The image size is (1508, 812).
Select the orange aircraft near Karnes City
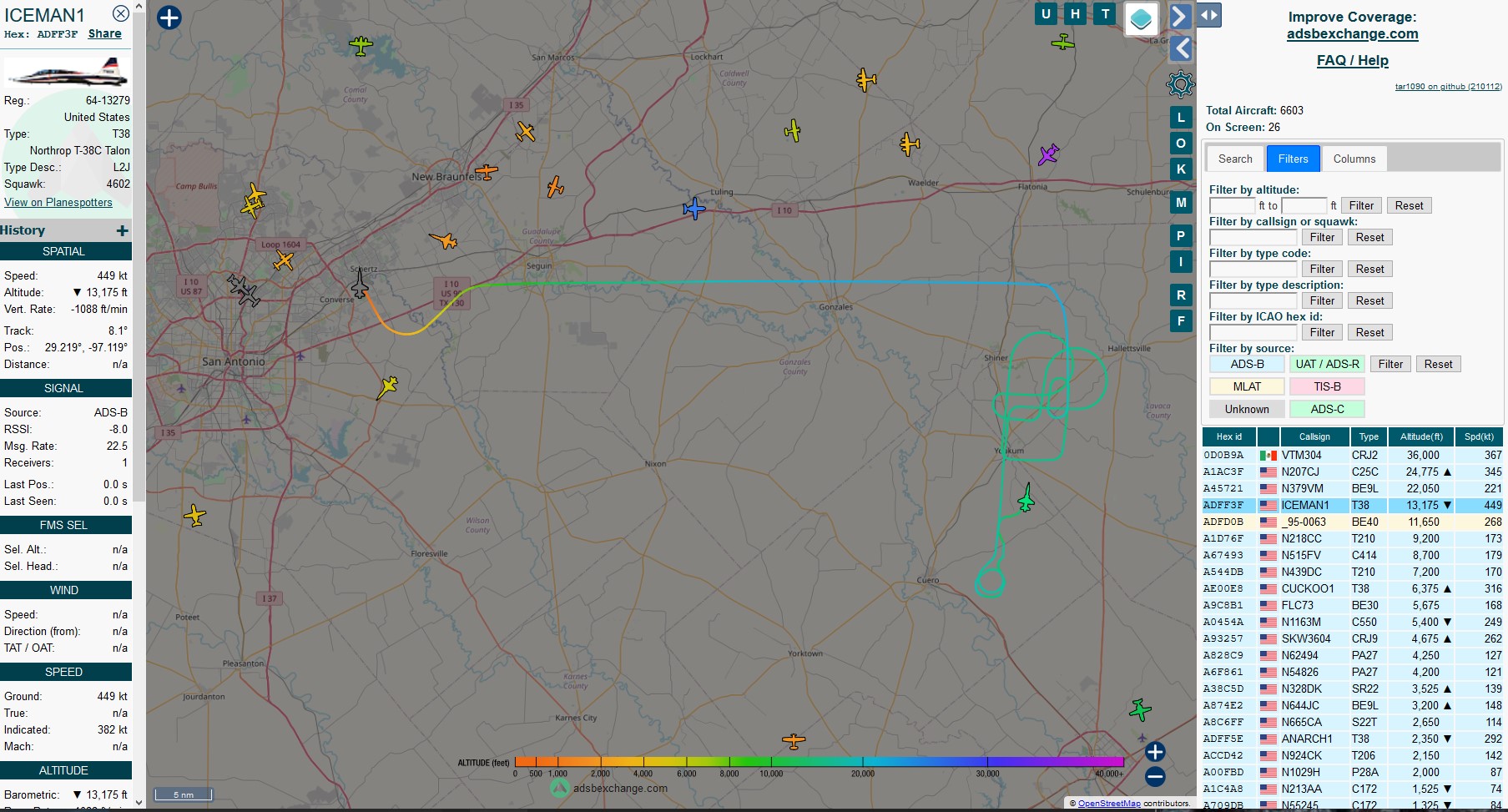(x=794, y=740)
